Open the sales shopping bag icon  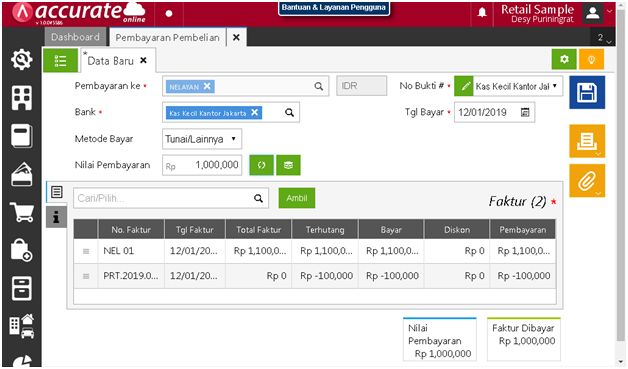22,250
